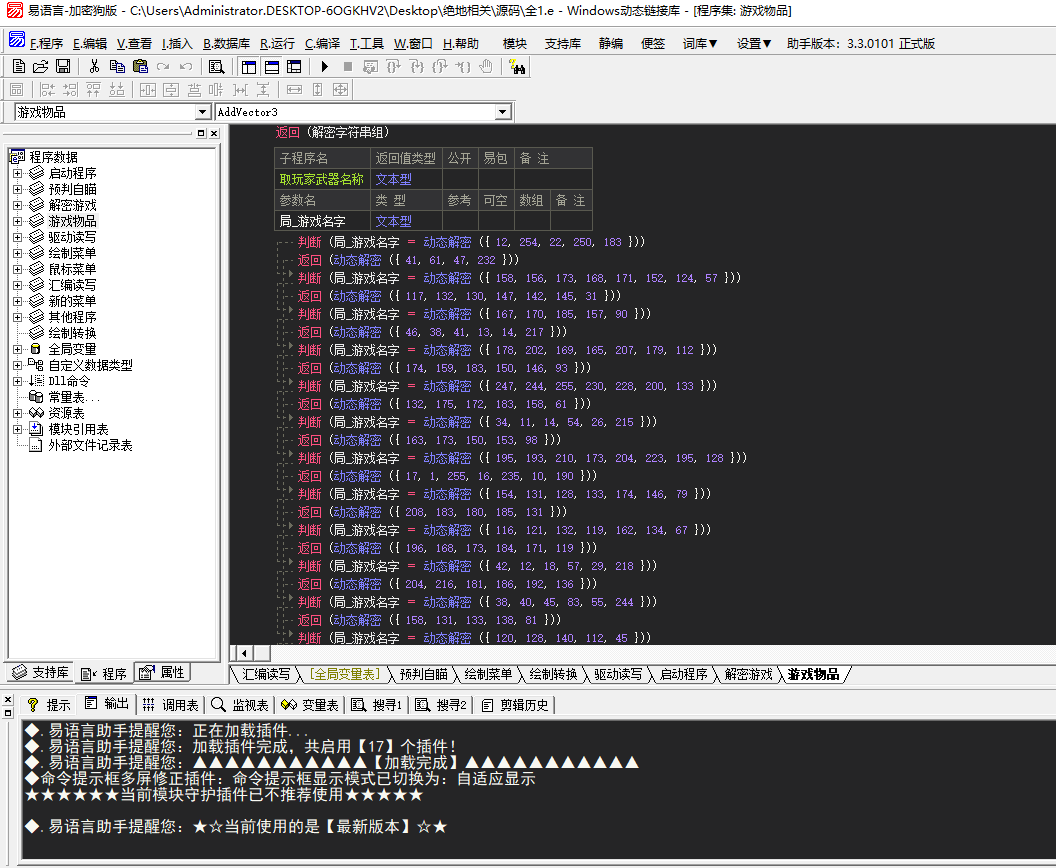The height and width of the screenshot is (868, 1056).
Task: Expand the 全局变量 tree node
Action: click(18, 349)
